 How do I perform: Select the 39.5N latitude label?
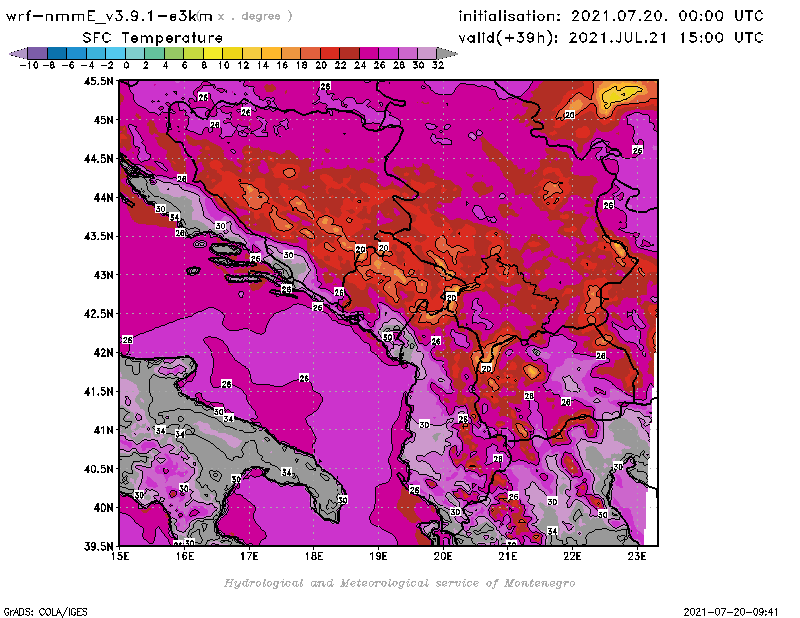pyautogui.click(x=98, y=547)
